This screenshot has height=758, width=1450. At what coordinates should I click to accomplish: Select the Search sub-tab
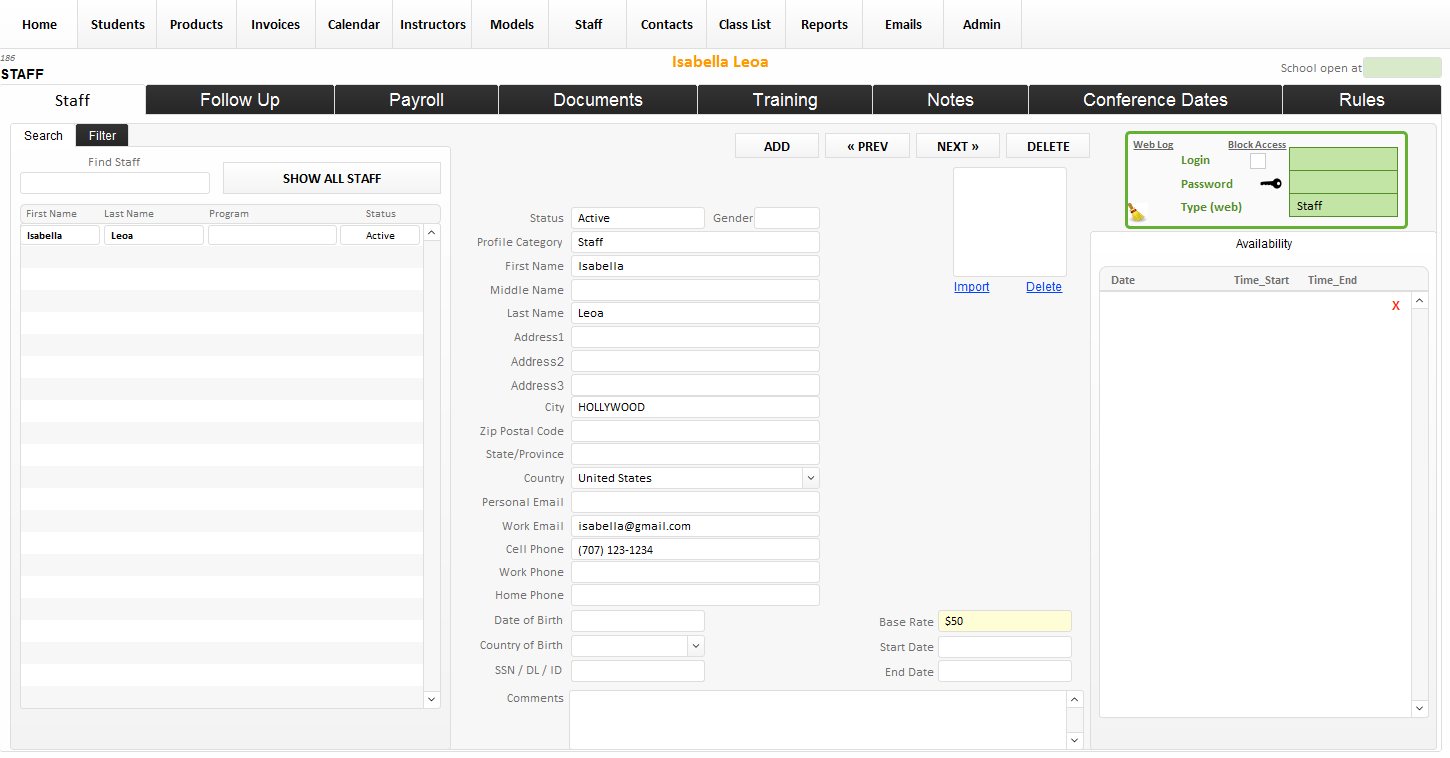tap(43, 135)
